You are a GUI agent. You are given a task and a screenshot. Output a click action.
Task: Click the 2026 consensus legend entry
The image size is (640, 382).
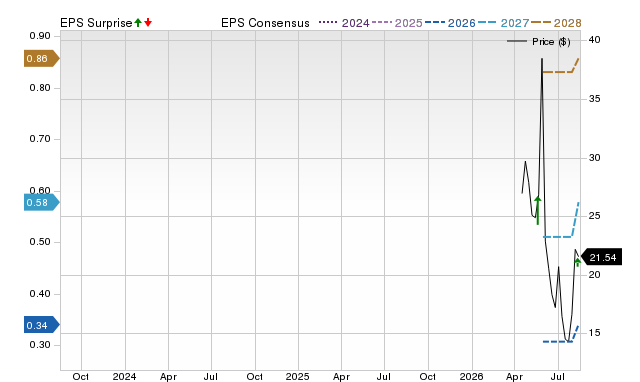pos(450,23)
